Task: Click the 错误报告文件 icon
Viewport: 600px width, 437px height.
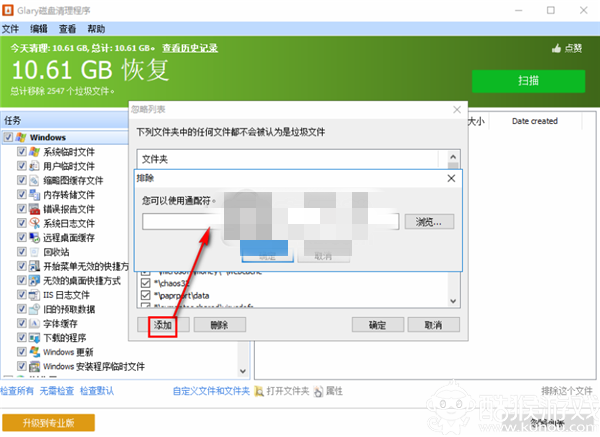Action: point(34,209)
